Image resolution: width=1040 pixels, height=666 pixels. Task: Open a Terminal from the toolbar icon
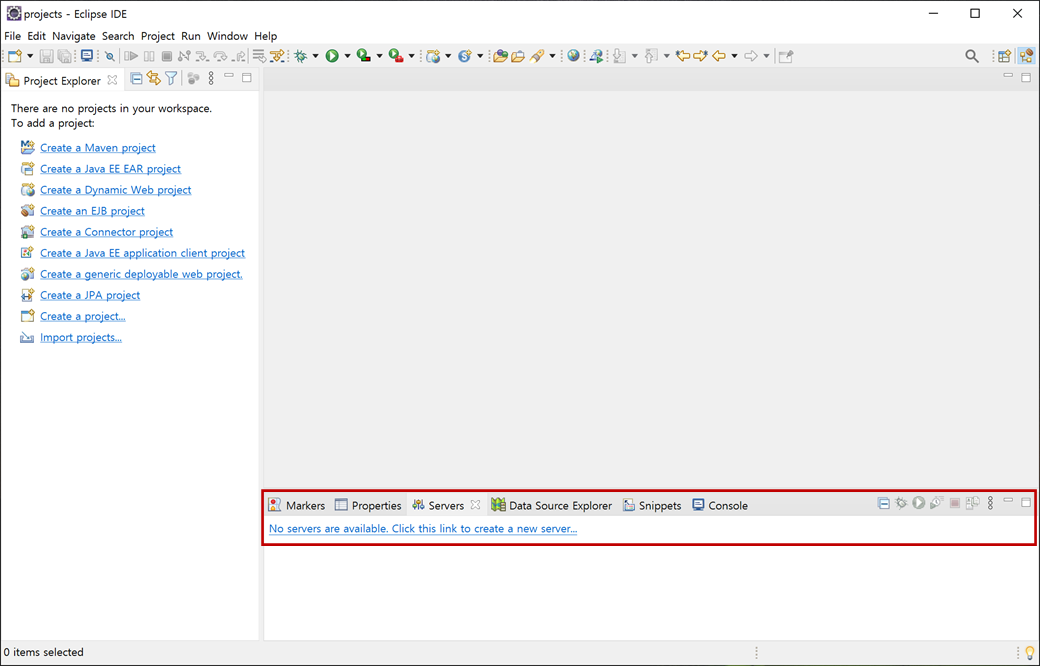87,56
